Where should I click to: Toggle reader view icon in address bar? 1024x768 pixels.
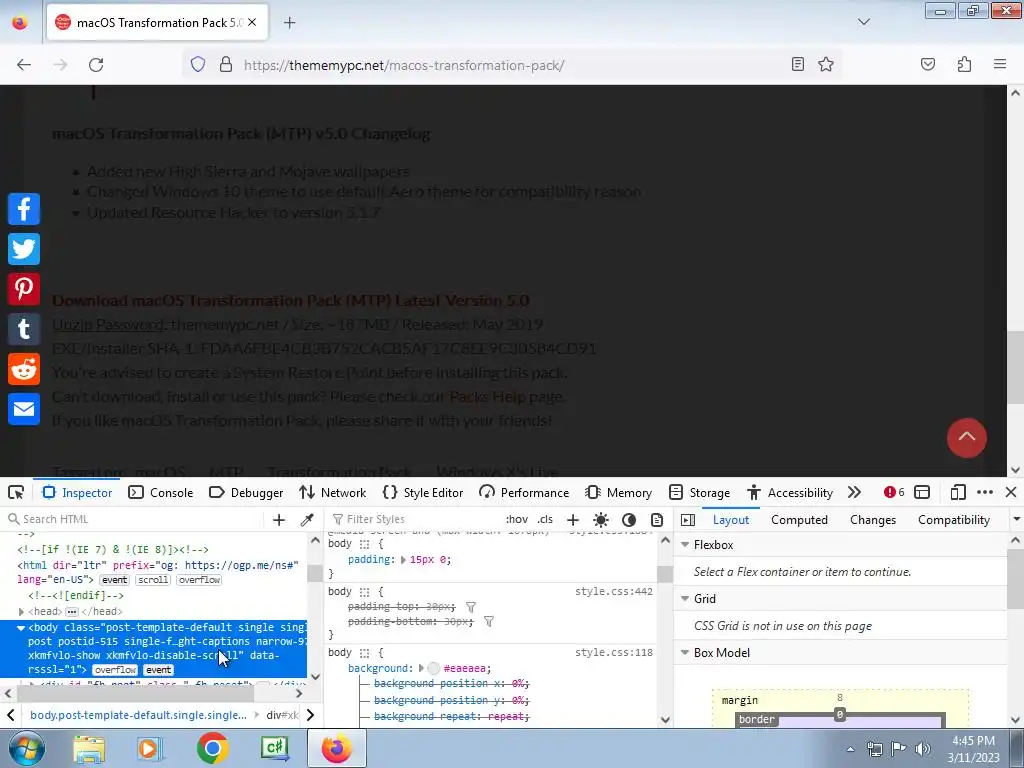pos(797,65)
